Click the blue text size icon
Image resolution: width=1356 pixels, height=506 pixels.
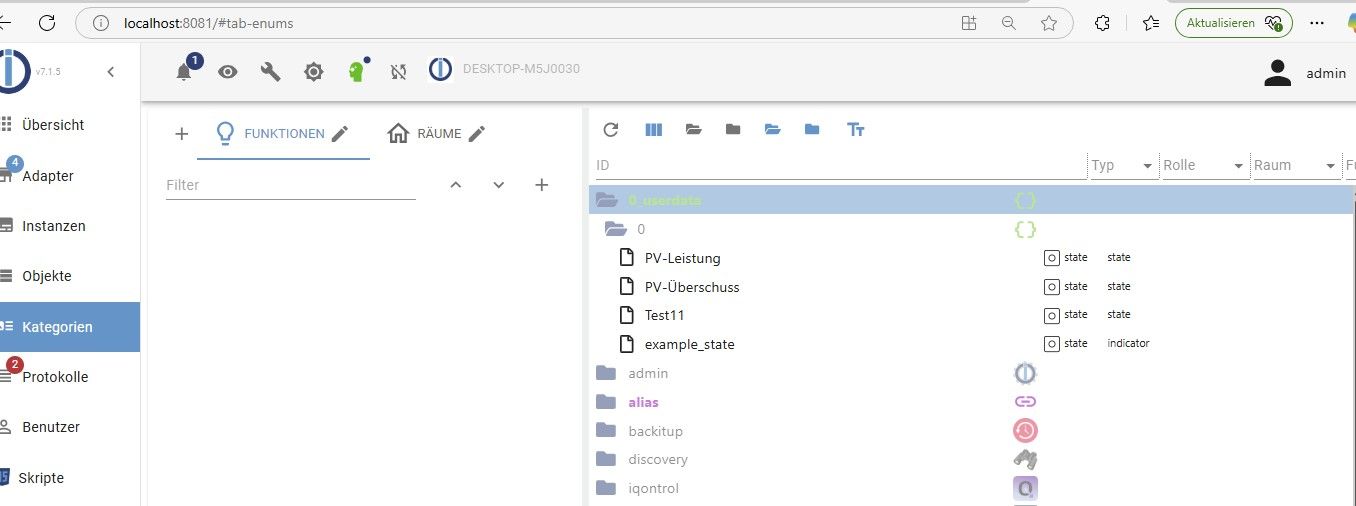click(855, 130)
